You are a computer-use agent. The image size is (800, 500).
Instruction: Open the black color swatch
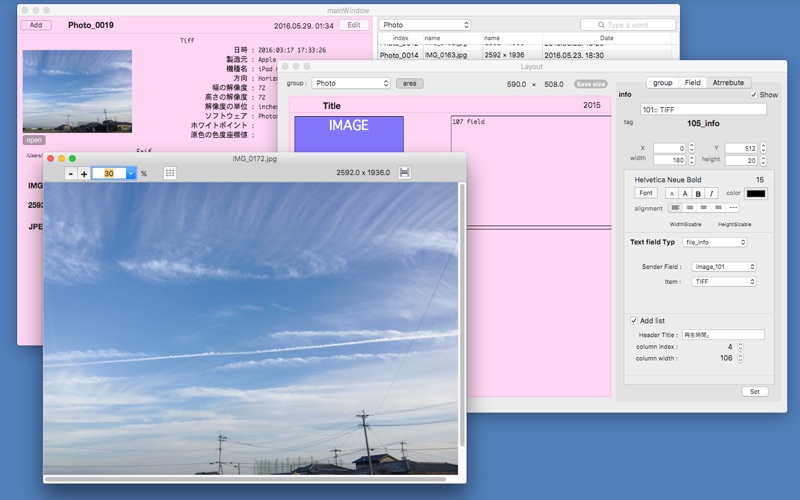(x=756, y=193)
